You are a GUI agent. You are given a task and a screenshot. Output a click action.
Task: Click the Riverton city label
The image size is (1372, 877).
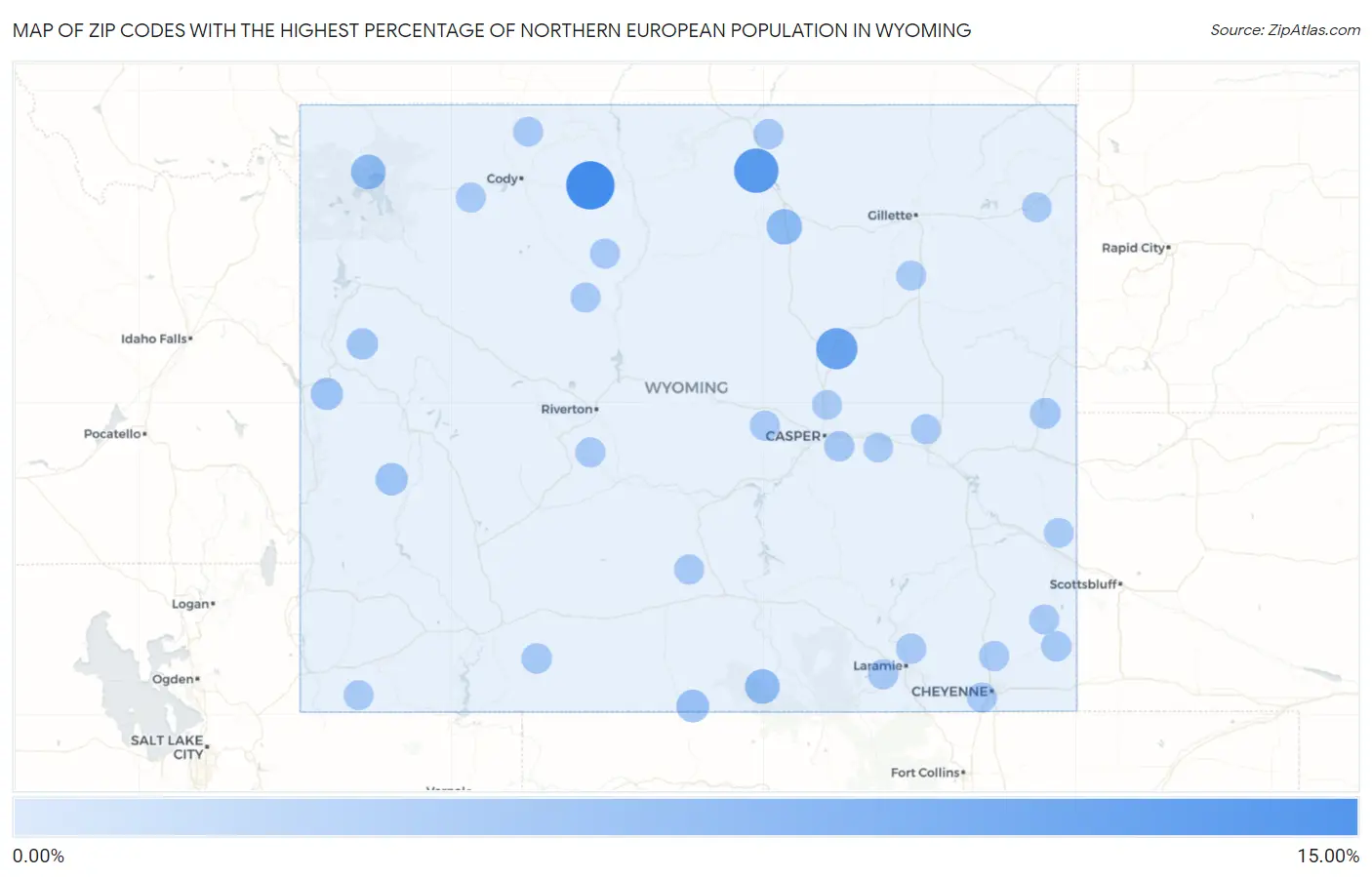pos(568,409)
